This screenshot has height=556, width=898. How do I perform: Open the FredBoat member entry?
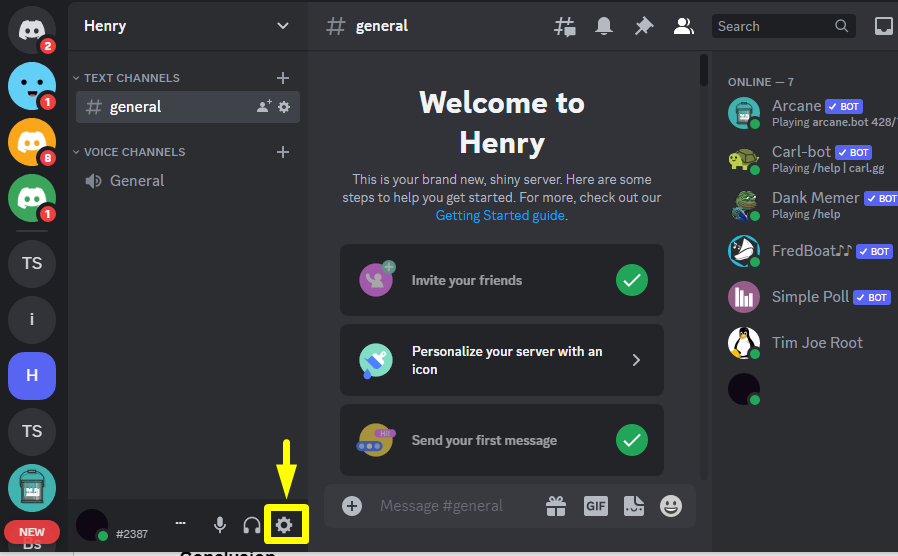coord(812,251)
